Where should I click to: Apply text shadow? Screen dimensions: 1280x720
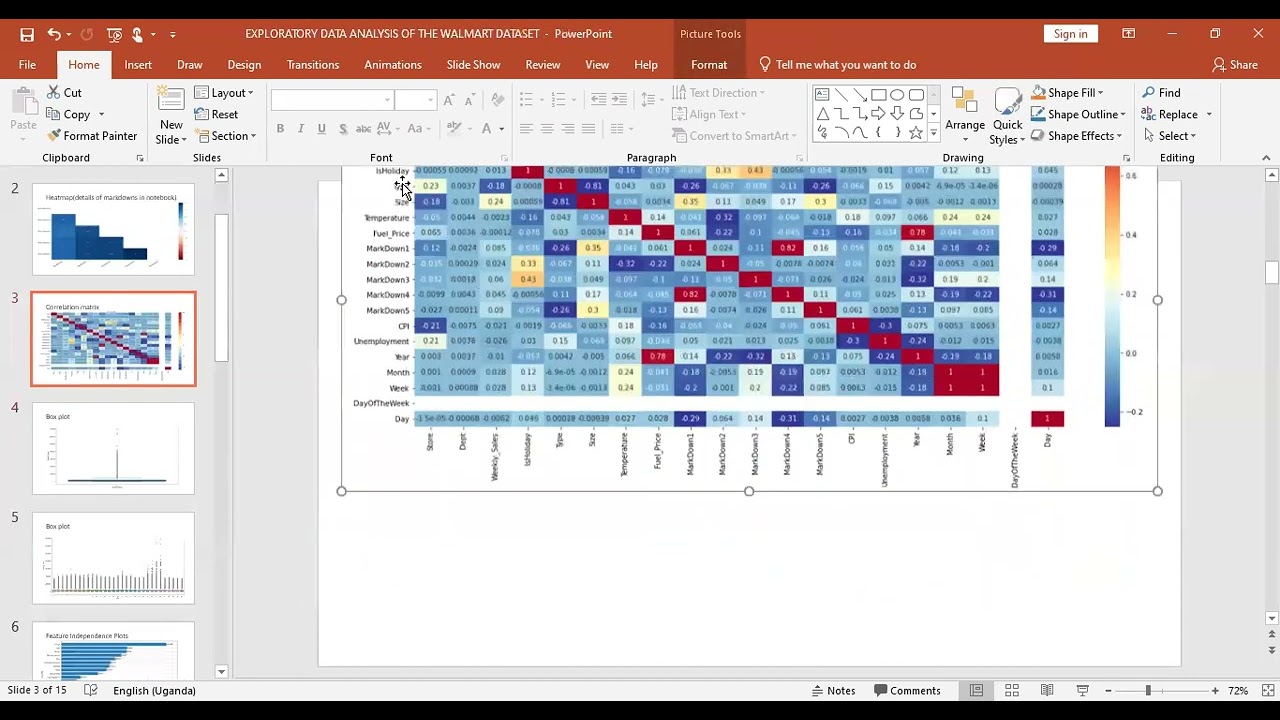[343, 129]
